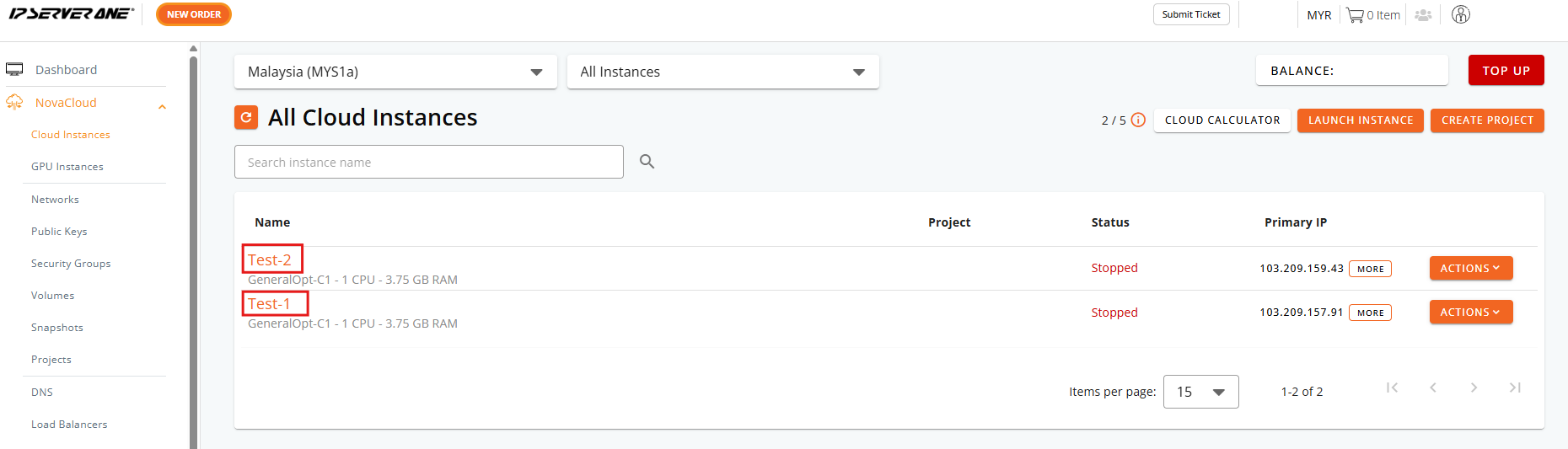Jump to last page arrow
This screenshot has height=449, width=1568.
click(1515, 388)
